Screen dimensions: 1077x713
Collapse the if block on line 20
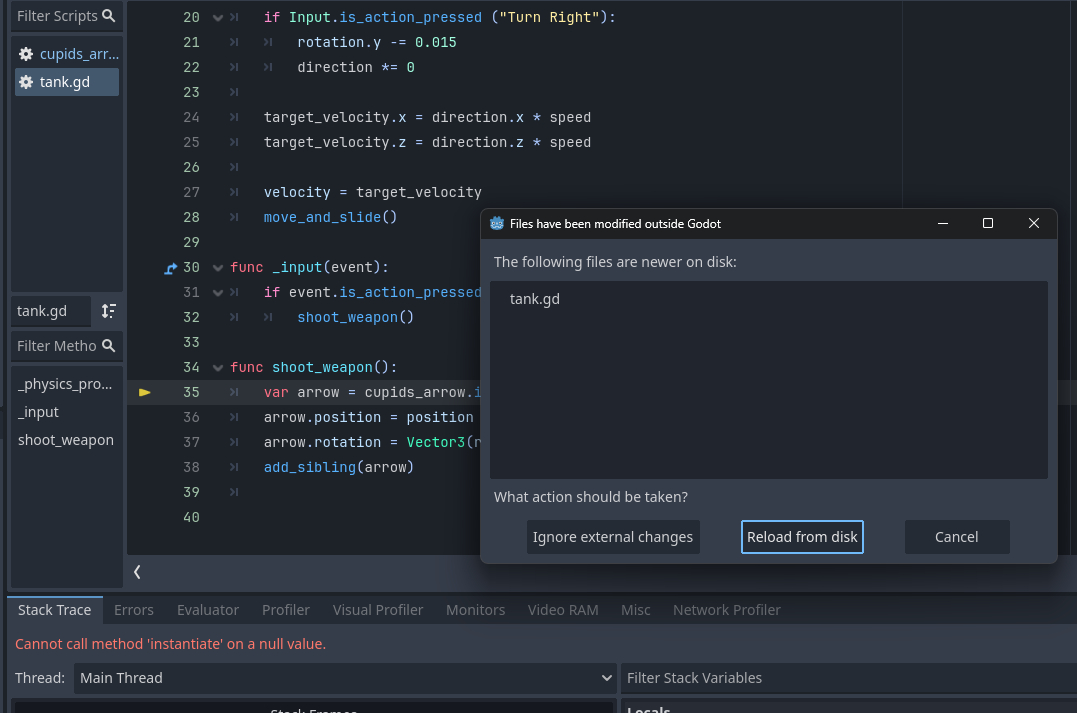[x=219, y=18]
